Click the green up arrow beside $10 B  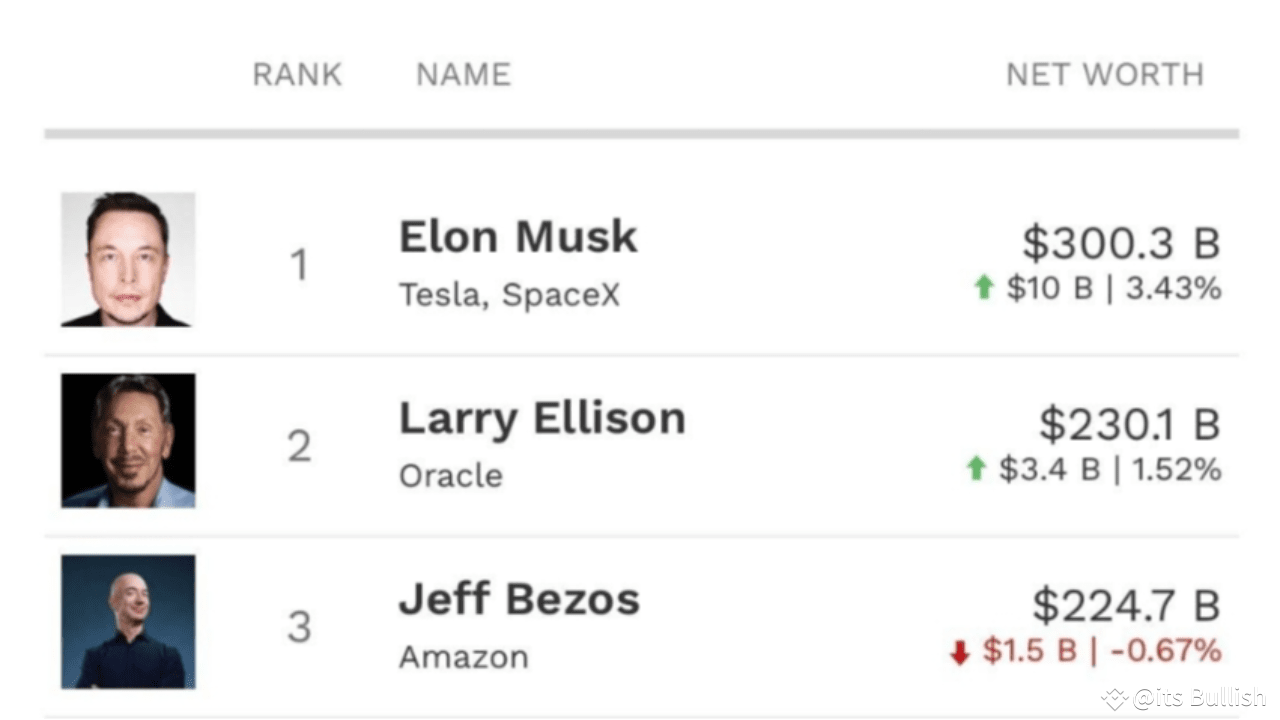click(x=984, y=288)
